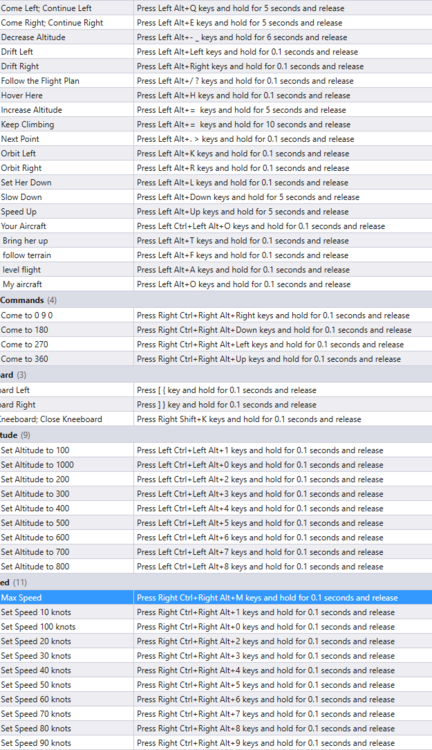Screen dimensions: 432x750
Task: Click the 'Right Ctrl+Right Alt+M' action cell
Action: pos(283,597)
